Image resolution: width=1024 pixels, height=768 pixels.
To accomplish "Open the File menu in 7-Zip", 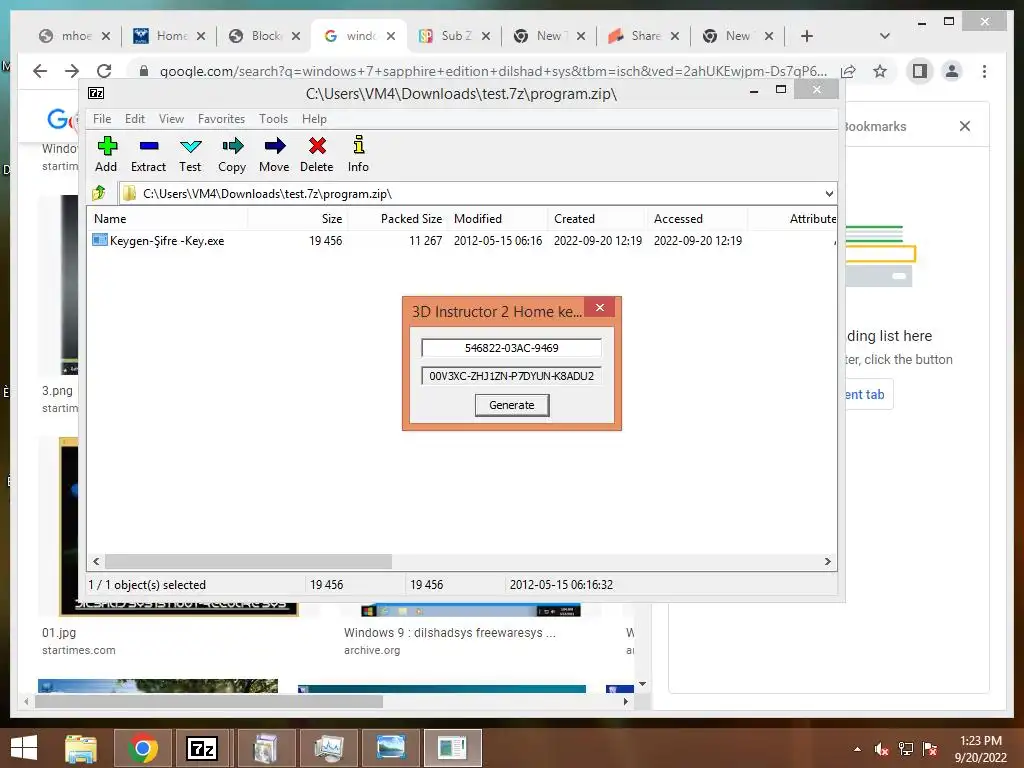I will click(x=102, y=119).
